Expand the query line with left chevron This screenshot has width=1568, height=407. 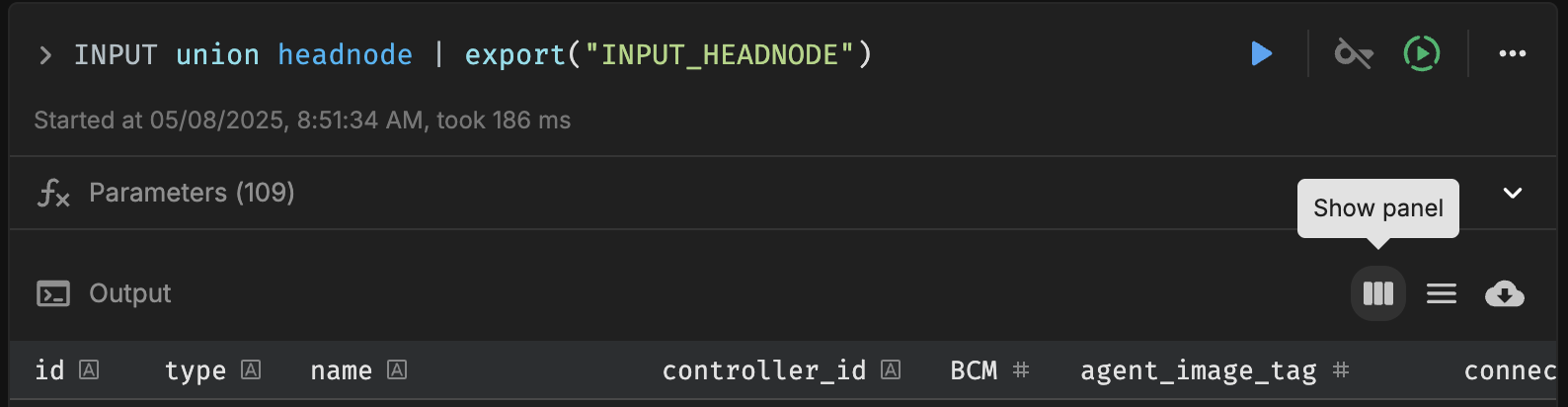[x=45, y=55]
